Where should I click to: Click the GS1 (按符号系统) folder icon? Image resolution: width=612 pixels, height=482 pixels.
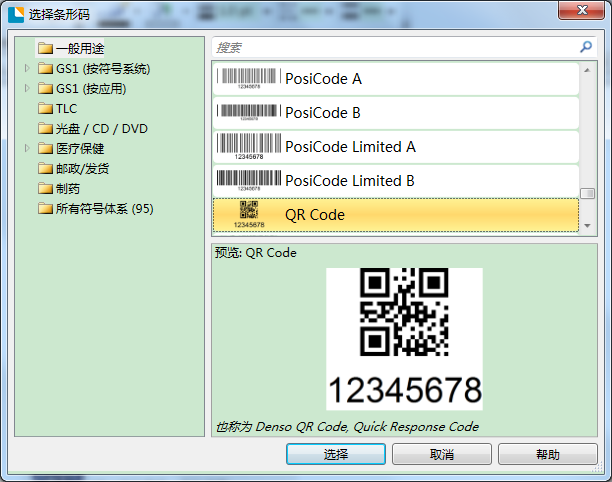pos(45,69)
